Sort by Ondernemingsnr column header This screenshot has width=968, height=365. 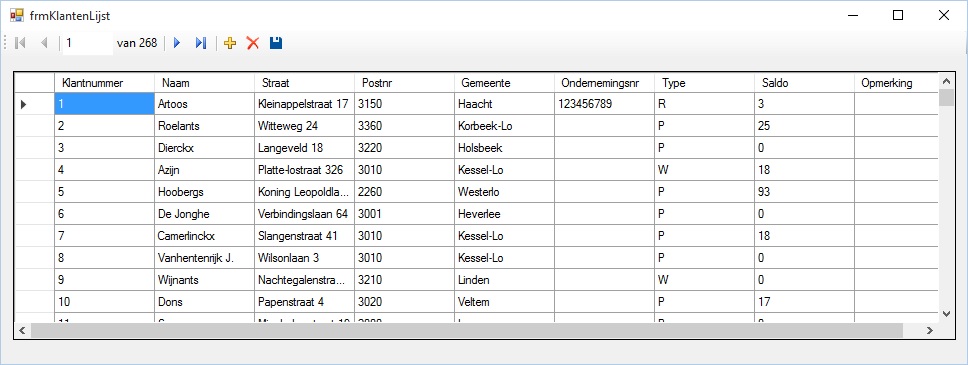click(x=604, y=83)
